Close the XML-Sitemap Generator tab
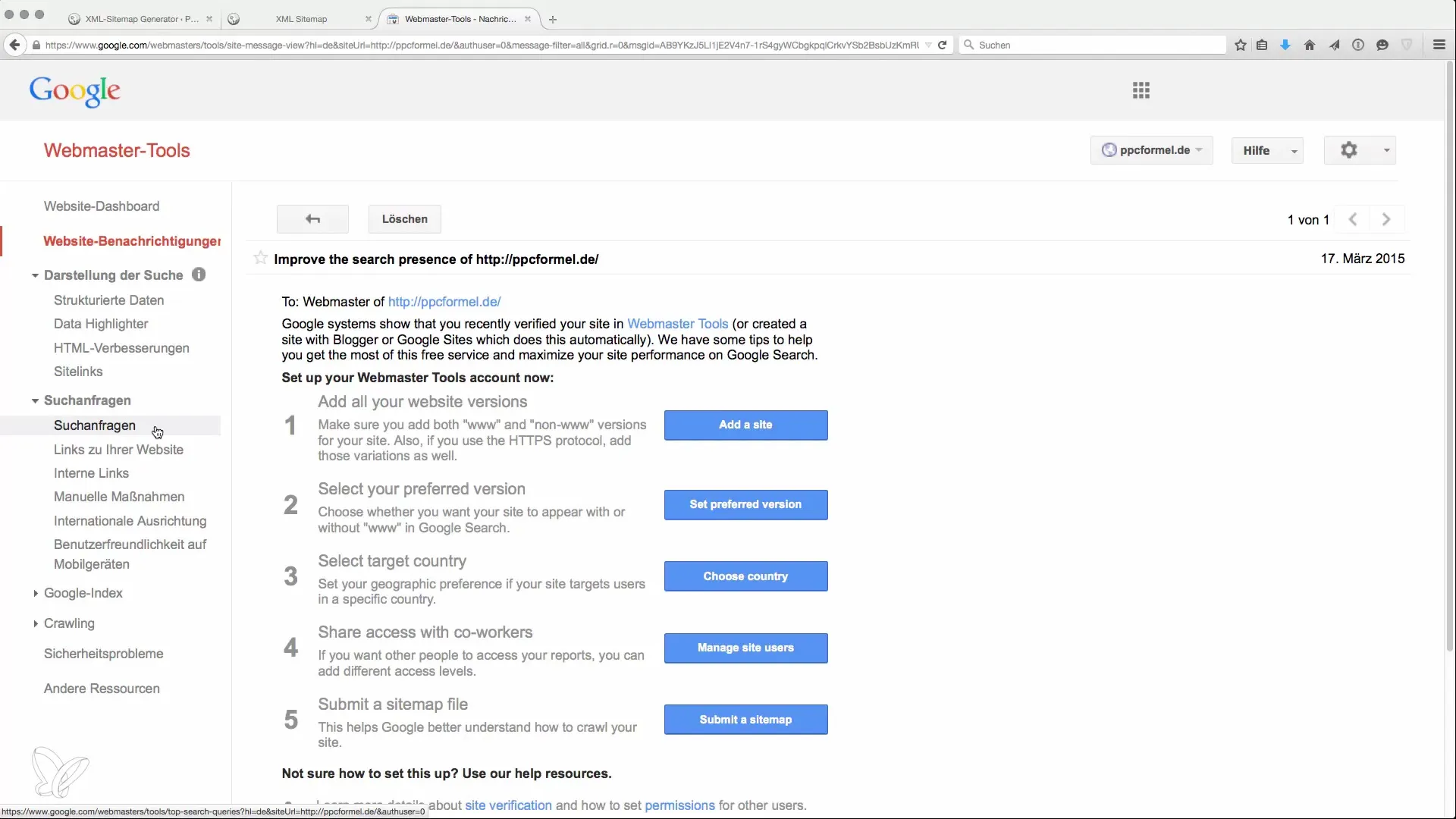 [209, 19]
